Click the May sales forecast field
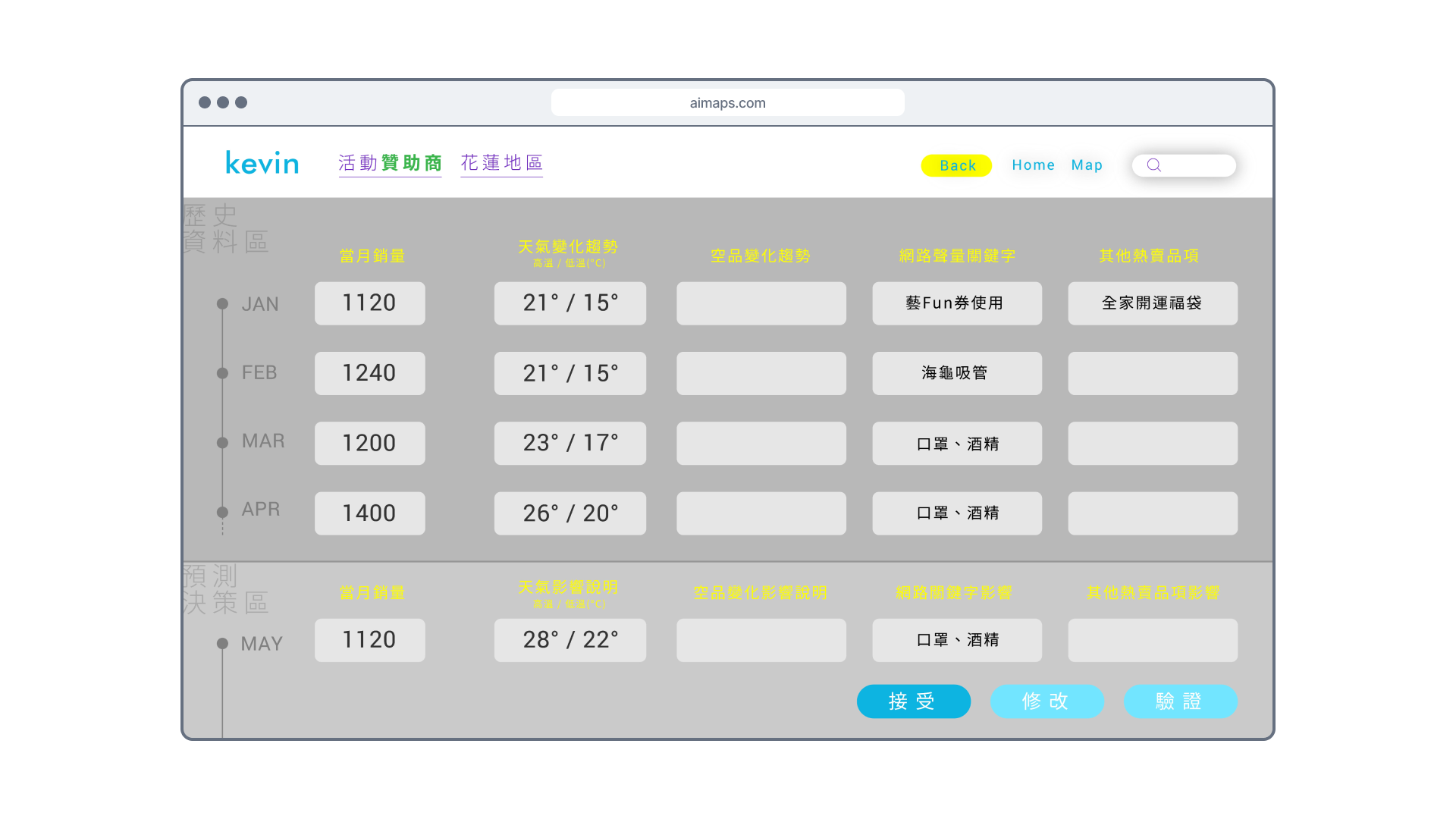Image resolution: width=1456 pixels, height=819 pixels. (369, 640)
